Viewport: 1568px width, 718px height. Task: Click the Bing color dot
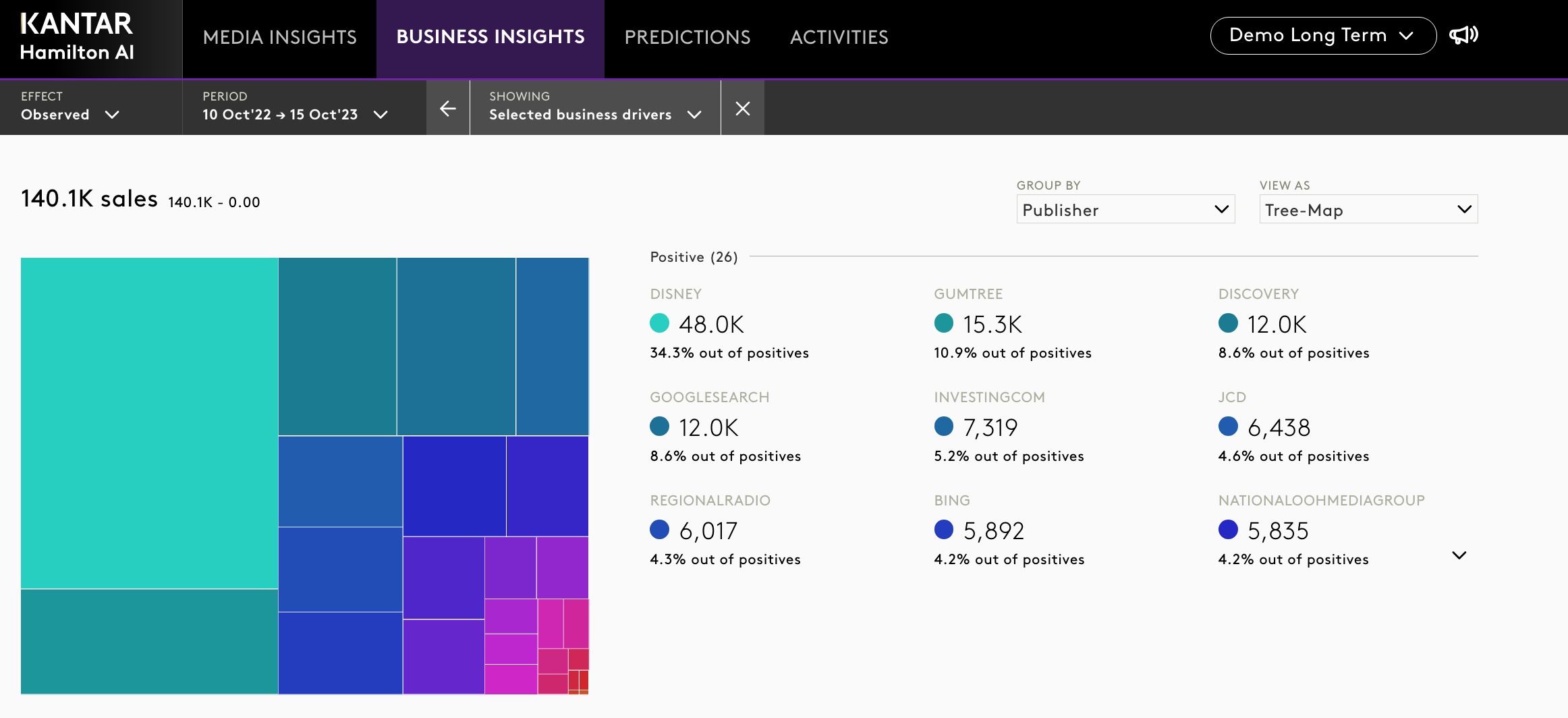(943, 530)
